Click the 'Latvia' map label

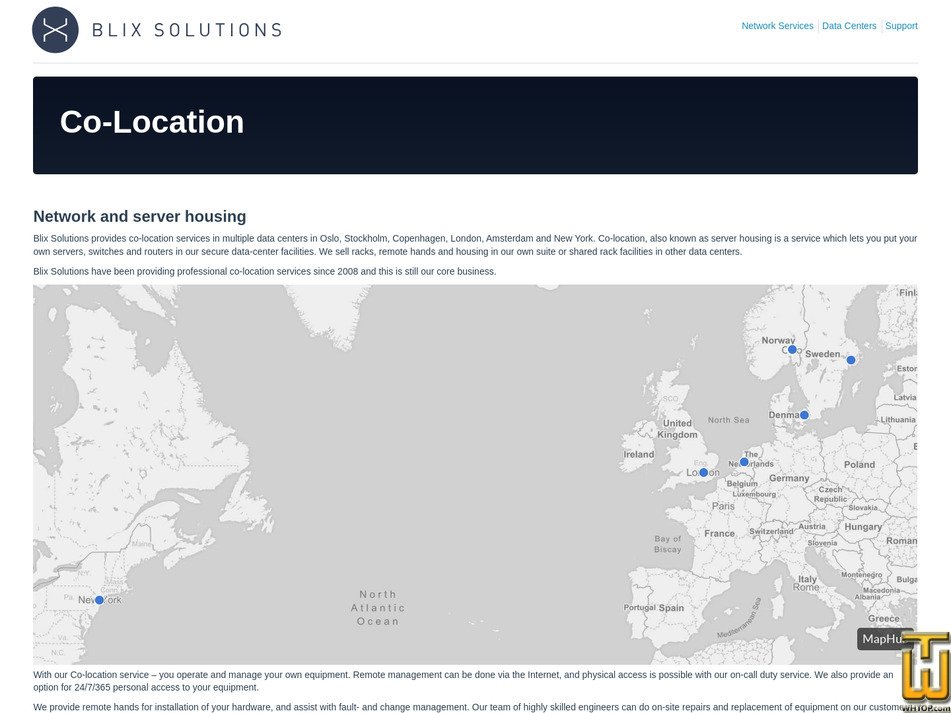click(x=904, y=397)
